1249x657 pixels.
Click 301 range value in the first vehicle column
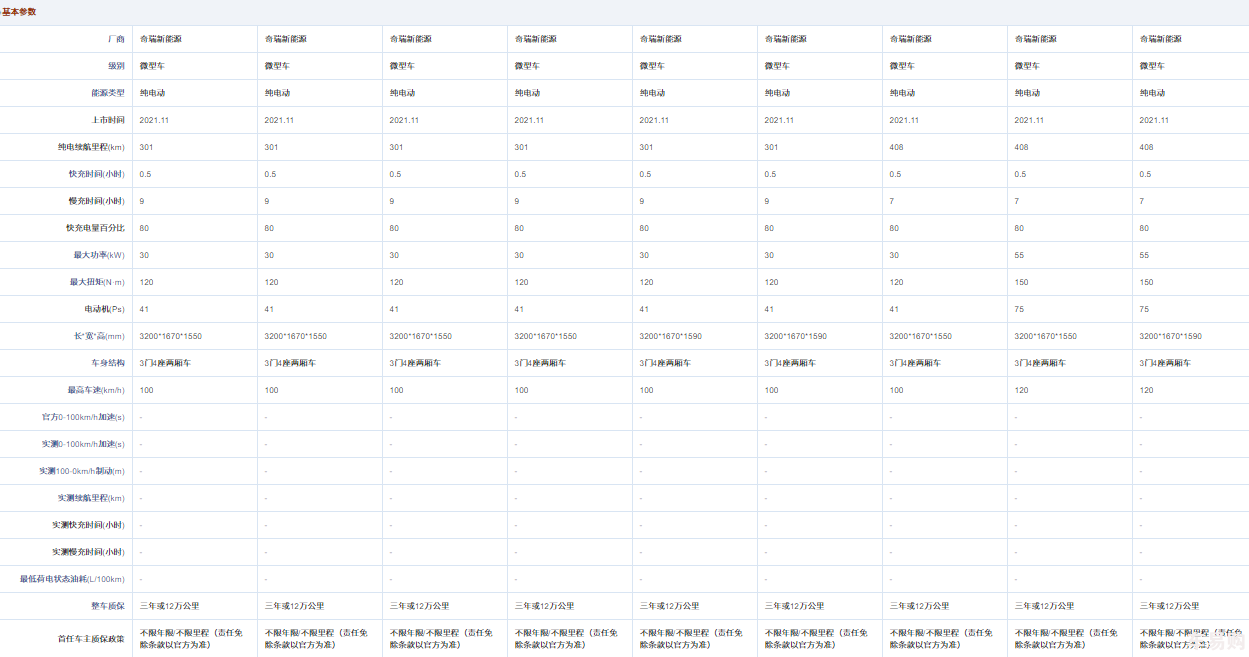(x=146, y=147)
